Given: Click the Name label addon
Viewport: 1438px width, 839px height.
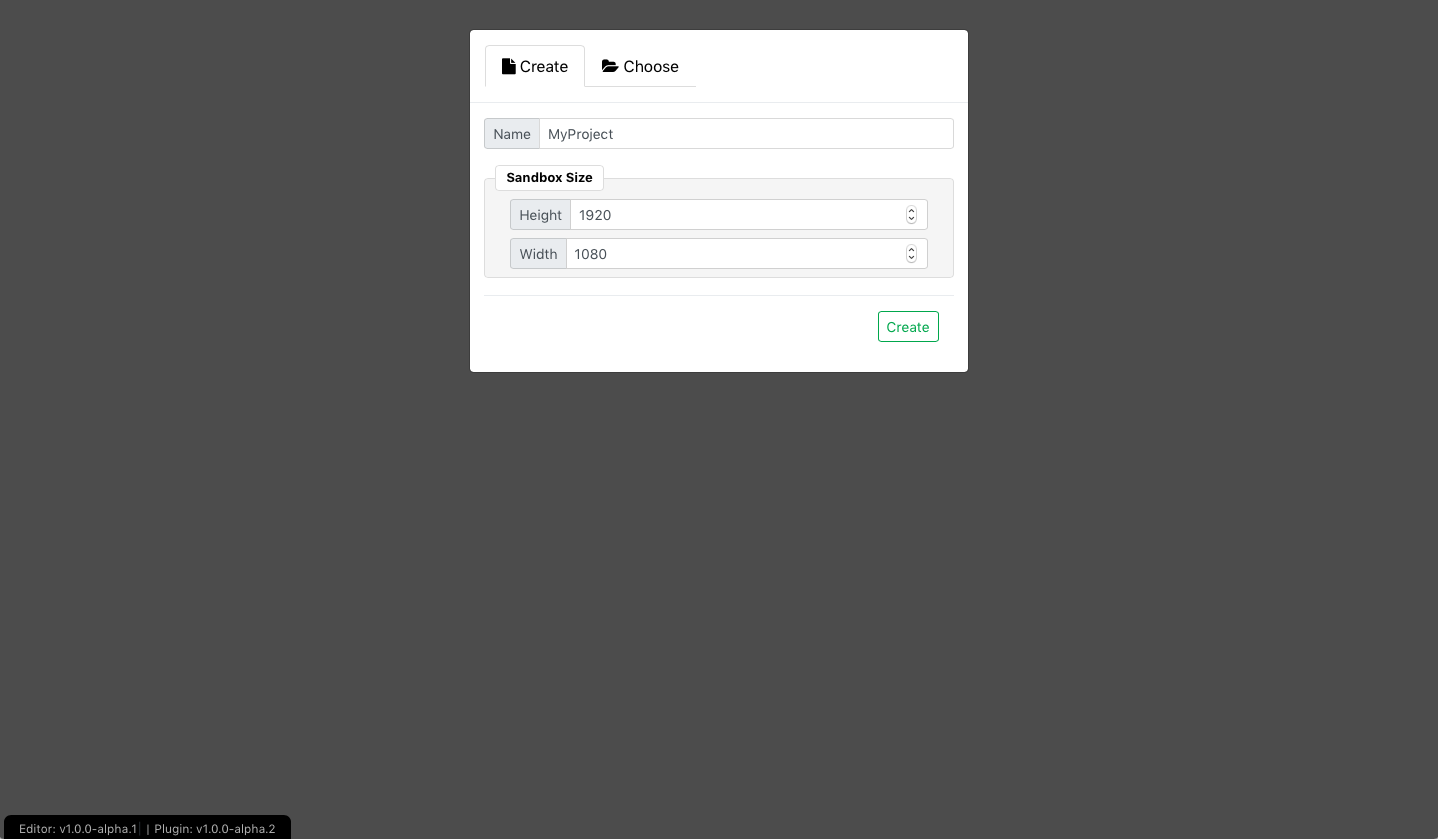Looking at the screenshot, I should (512, 134).
